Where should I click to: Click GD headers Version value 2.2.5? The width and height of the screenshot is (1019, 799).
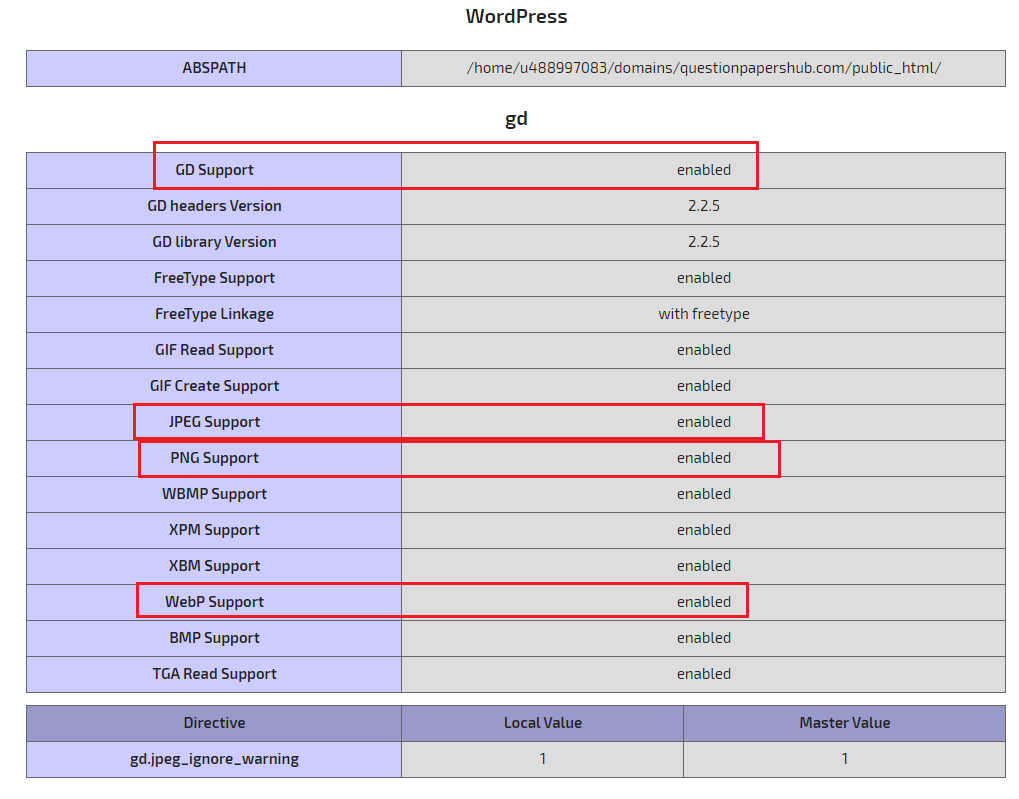[x=704, y=206]
